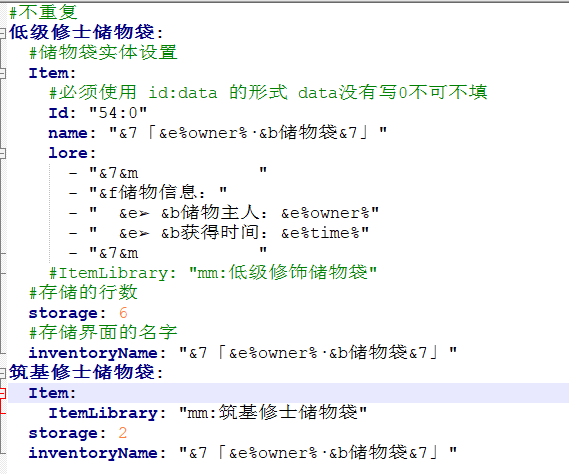Click the first inventoryName line

click(x=243, y=353)
